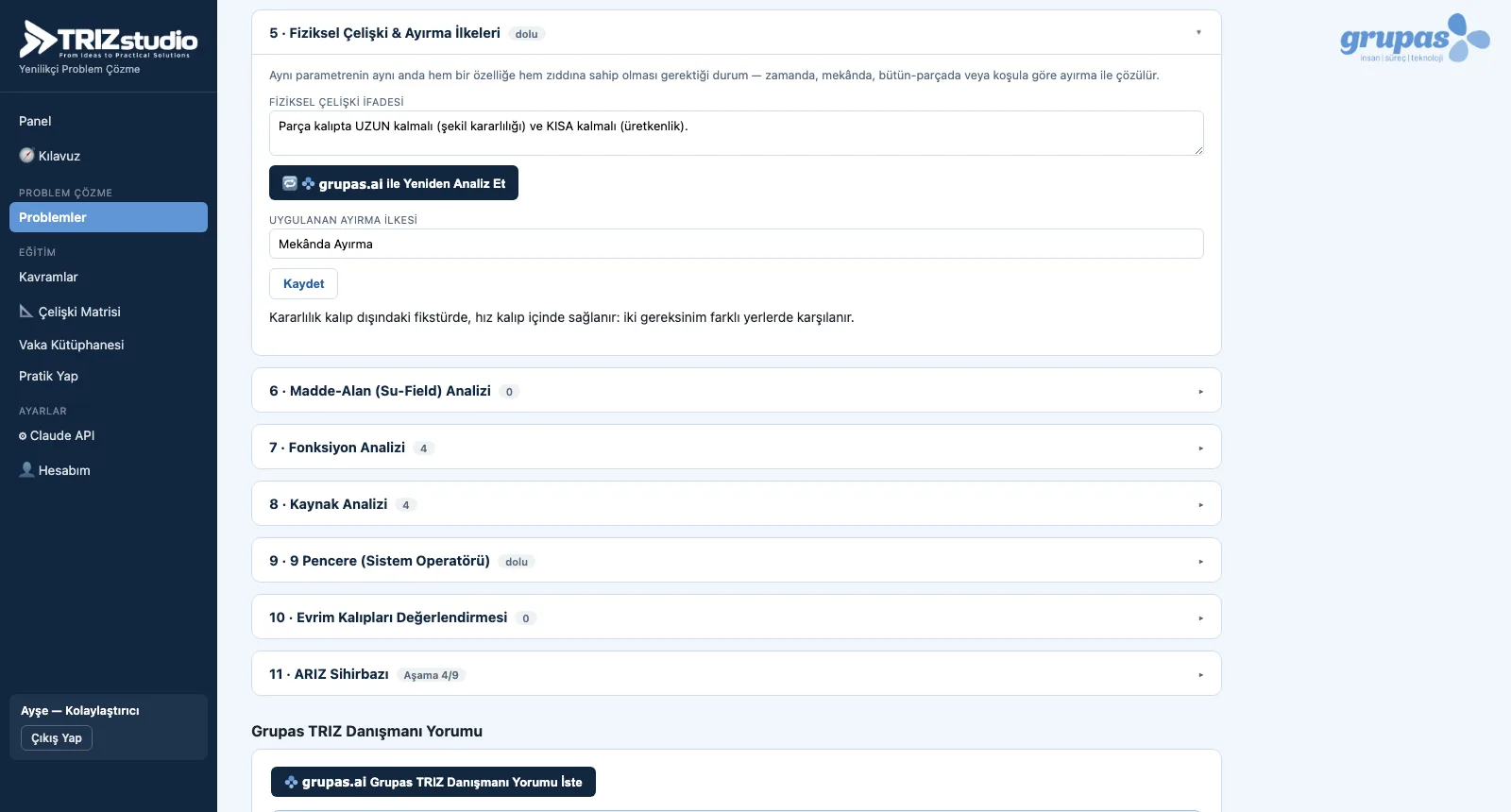Select Problemler in the sidebar

[x=109, y=217]
